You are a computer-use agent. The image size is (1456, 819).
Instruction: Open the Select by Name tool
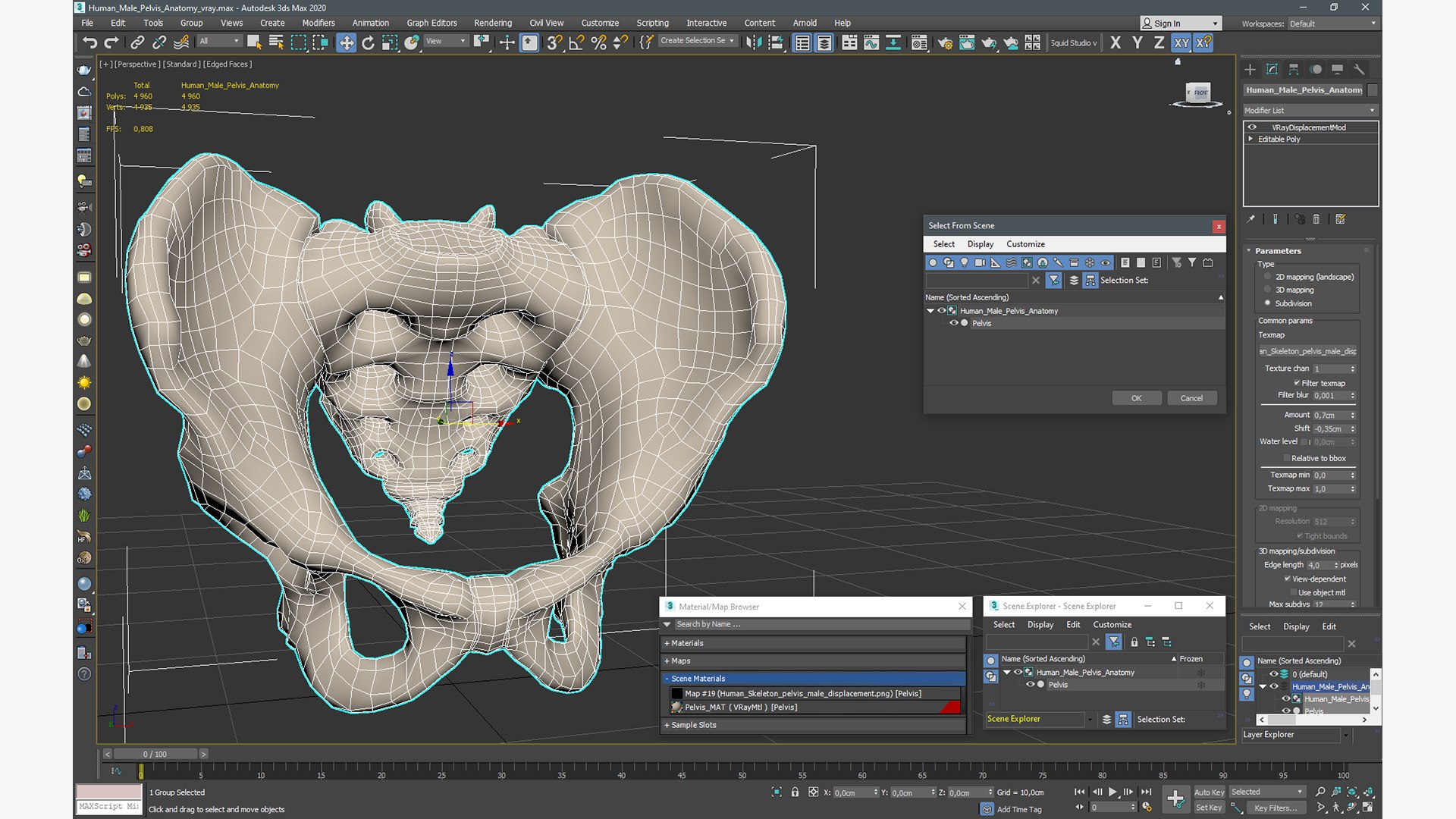coord(276,42)
